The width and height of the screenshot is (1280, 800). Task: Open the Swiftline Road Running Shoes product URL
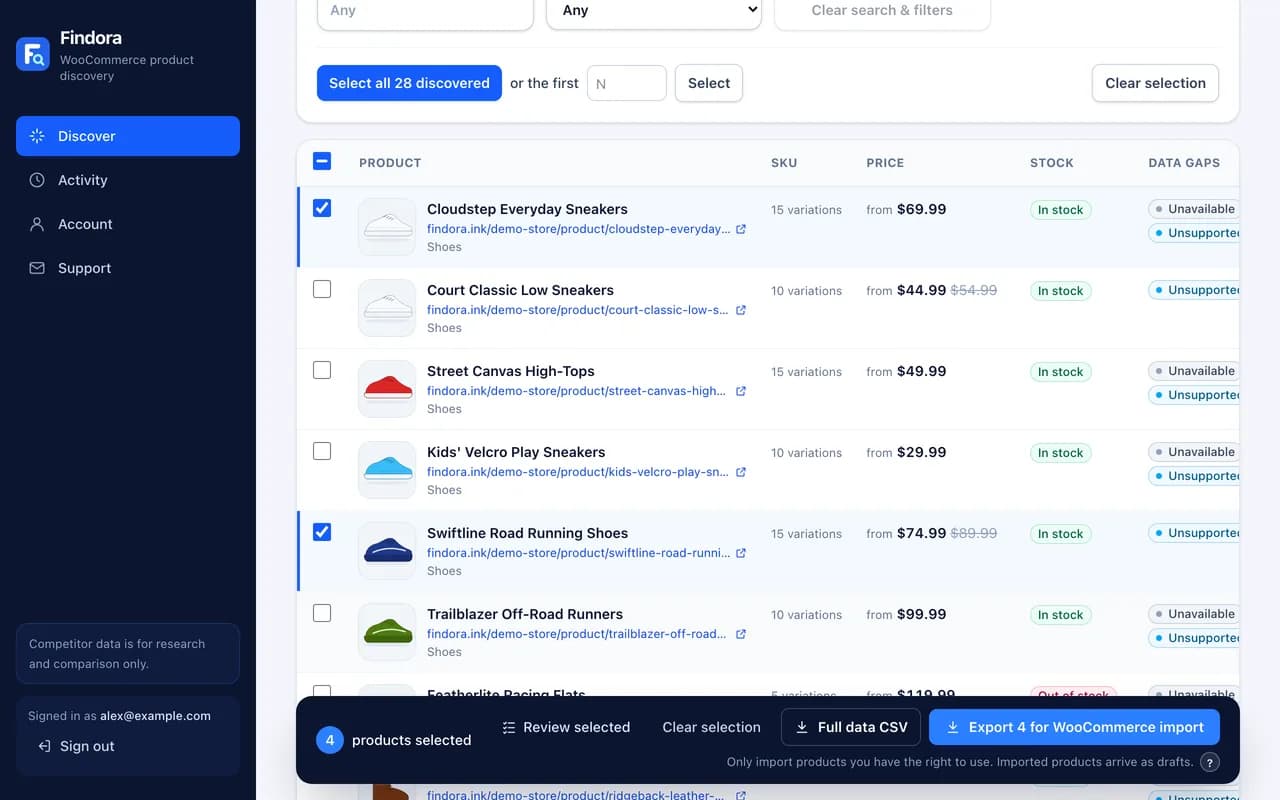[x=578, y=553]
